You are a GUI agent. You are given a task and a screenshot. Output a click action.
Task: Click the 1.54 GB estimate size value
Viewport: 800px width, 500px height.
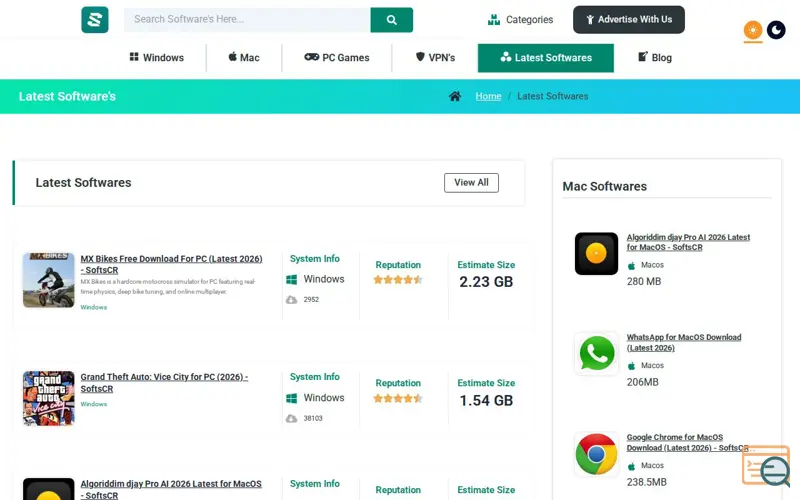pyautogui.click(x=486, y=401)
